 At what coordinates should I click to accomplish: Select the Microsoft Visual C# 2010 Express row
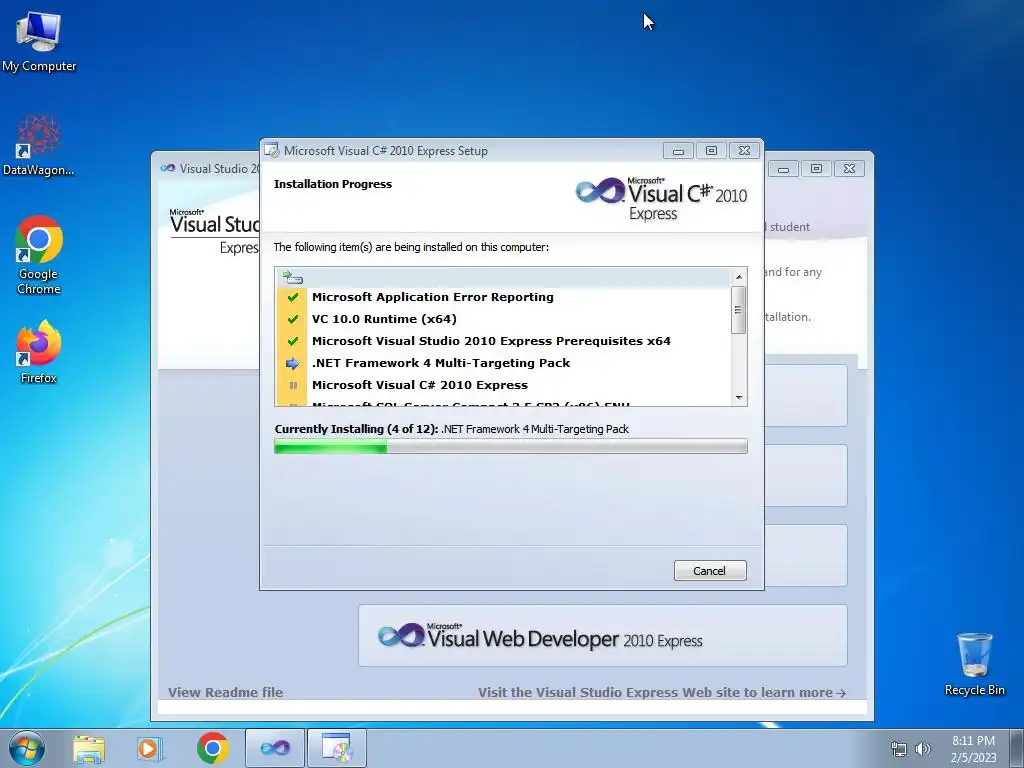503,385
